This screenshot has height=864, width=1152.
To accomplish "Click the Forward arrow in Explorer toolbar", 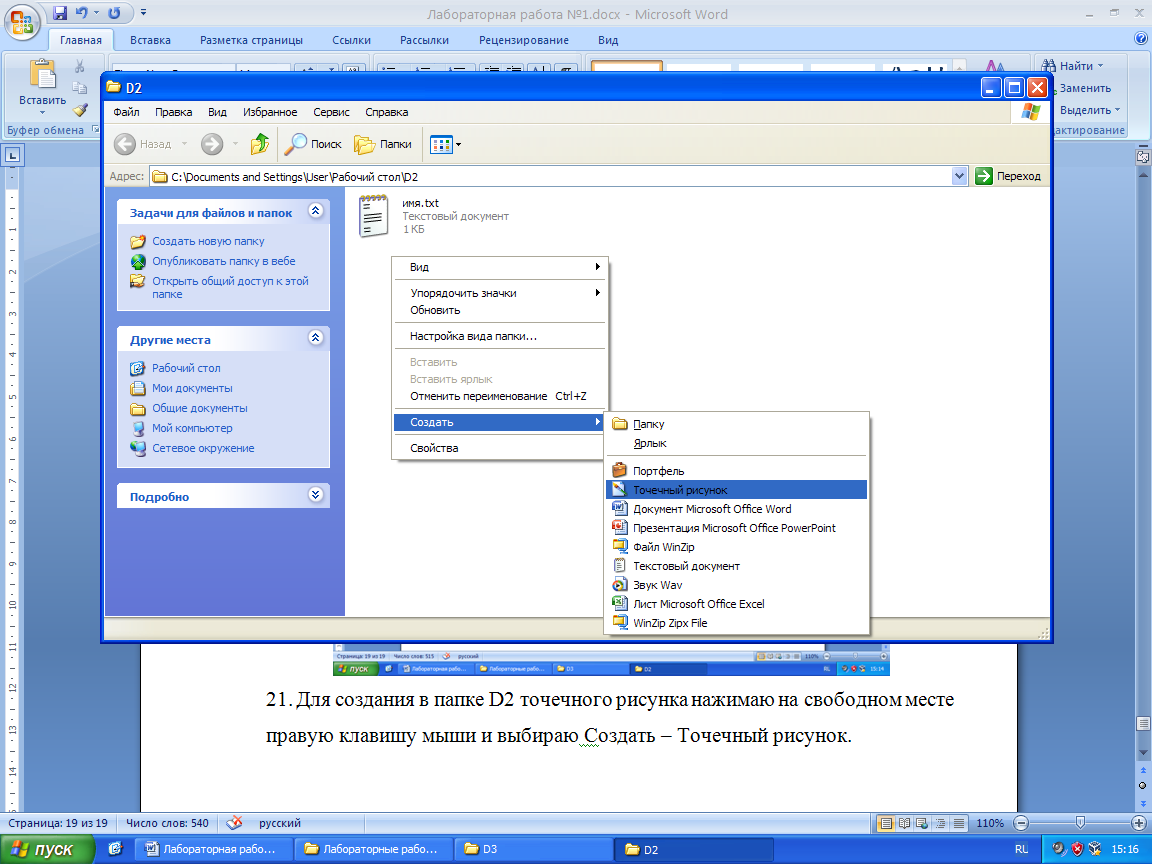I will click(212, 144).
